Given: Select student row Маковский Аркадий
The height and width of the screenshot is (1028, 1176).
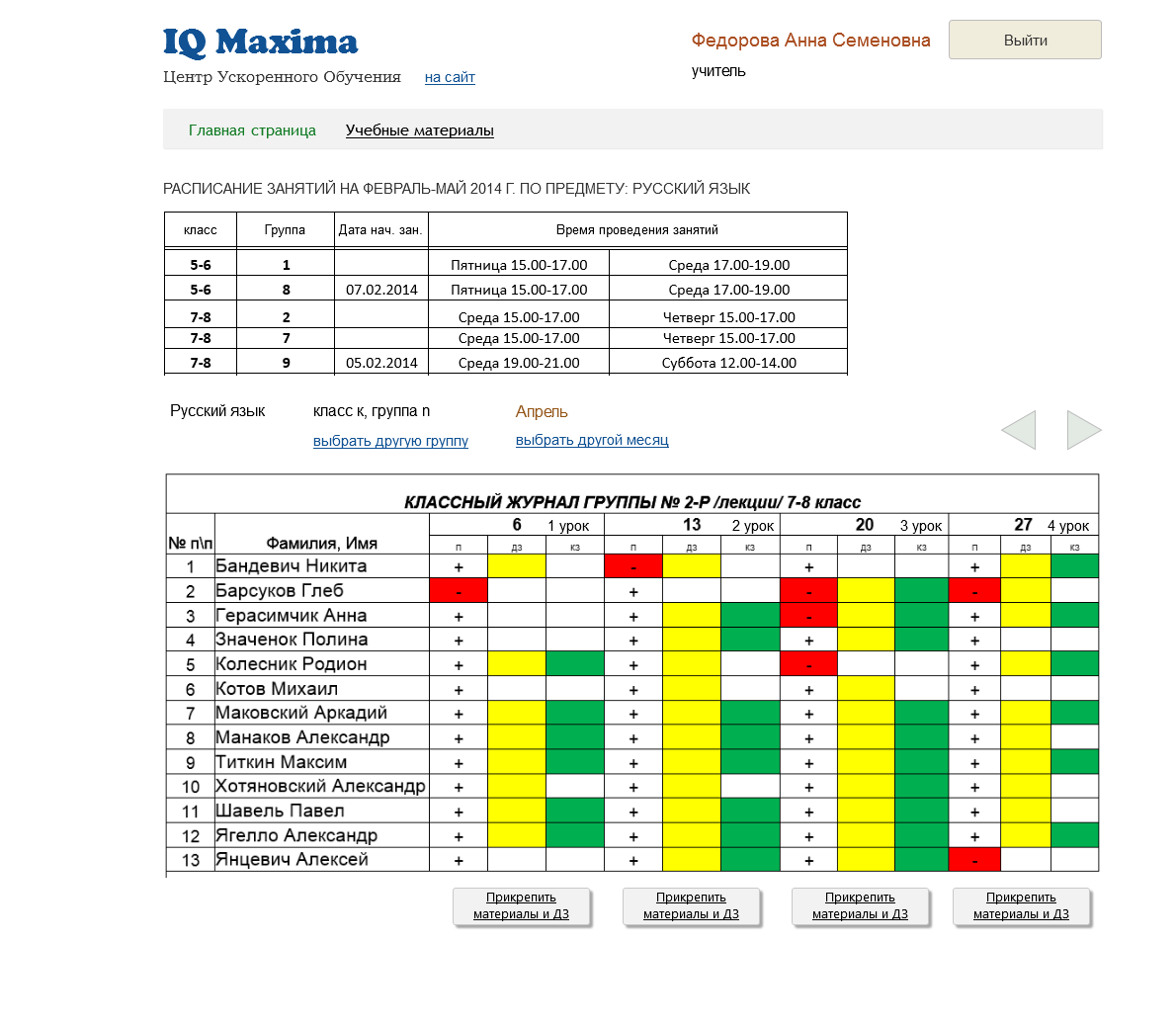Looking at the screenshot, I should point(631,713).
